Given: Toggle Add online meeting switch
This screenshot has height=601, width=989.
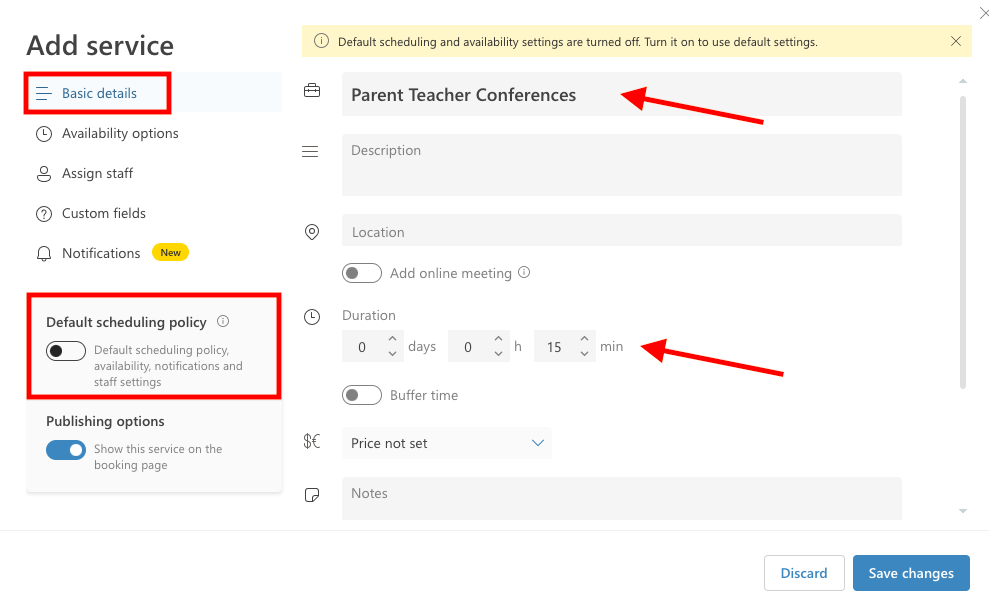Looking at the screenshot, I should (x=361, y=273).
